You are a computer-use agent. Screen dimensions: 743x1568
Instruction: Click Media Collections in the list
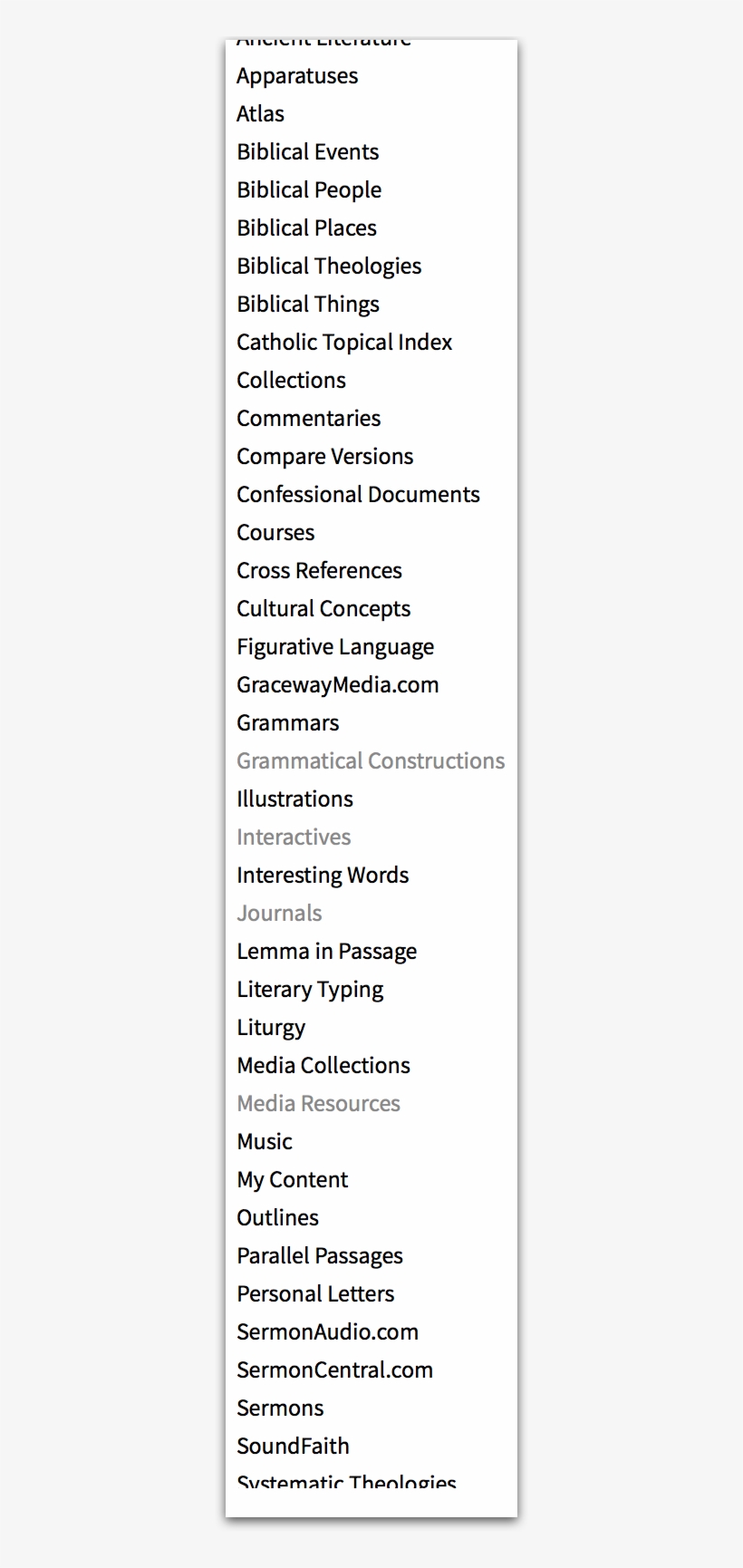pos(323,1066)
